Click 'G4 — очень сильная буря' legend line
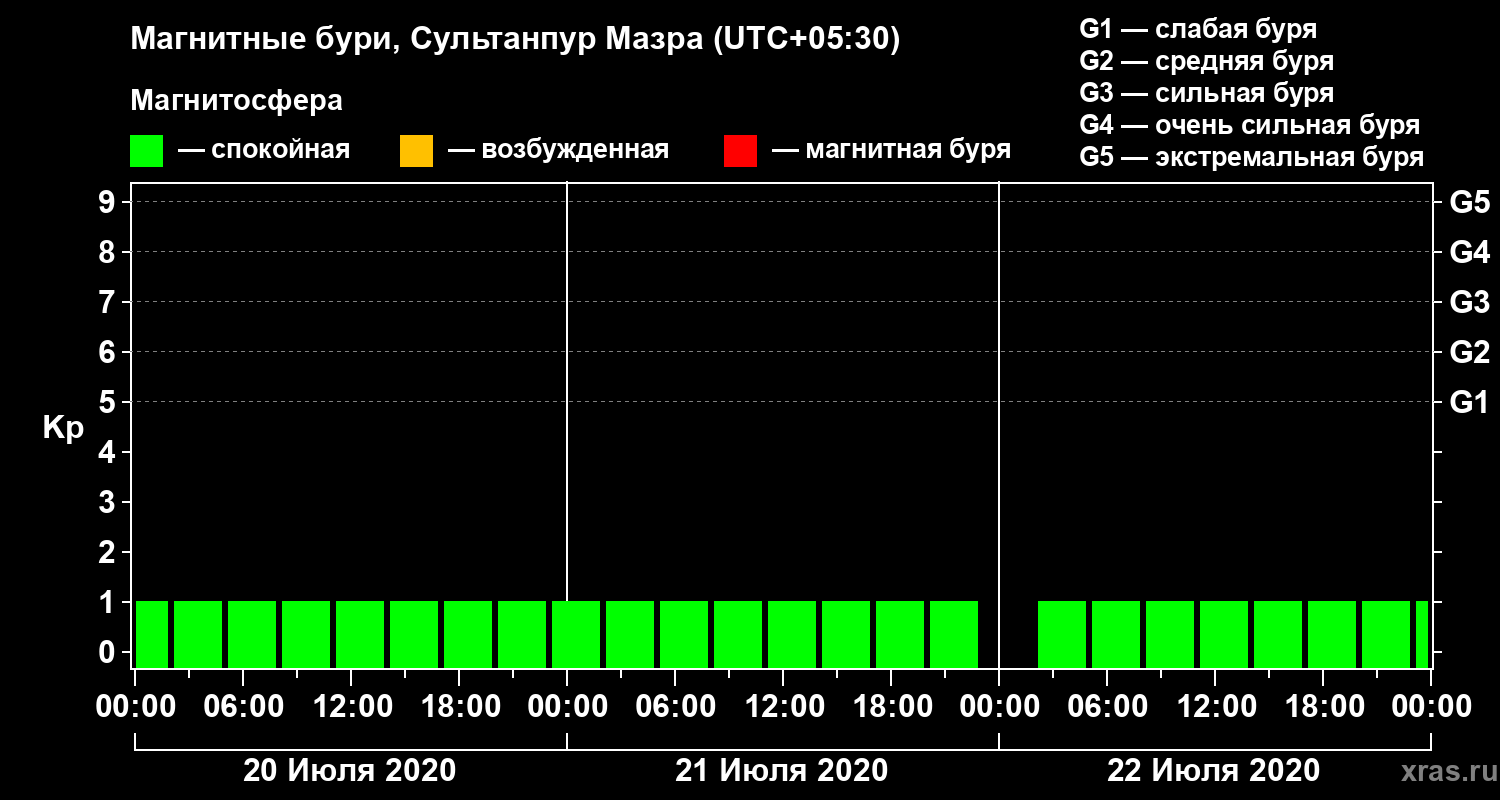 tap(1250, 125)
